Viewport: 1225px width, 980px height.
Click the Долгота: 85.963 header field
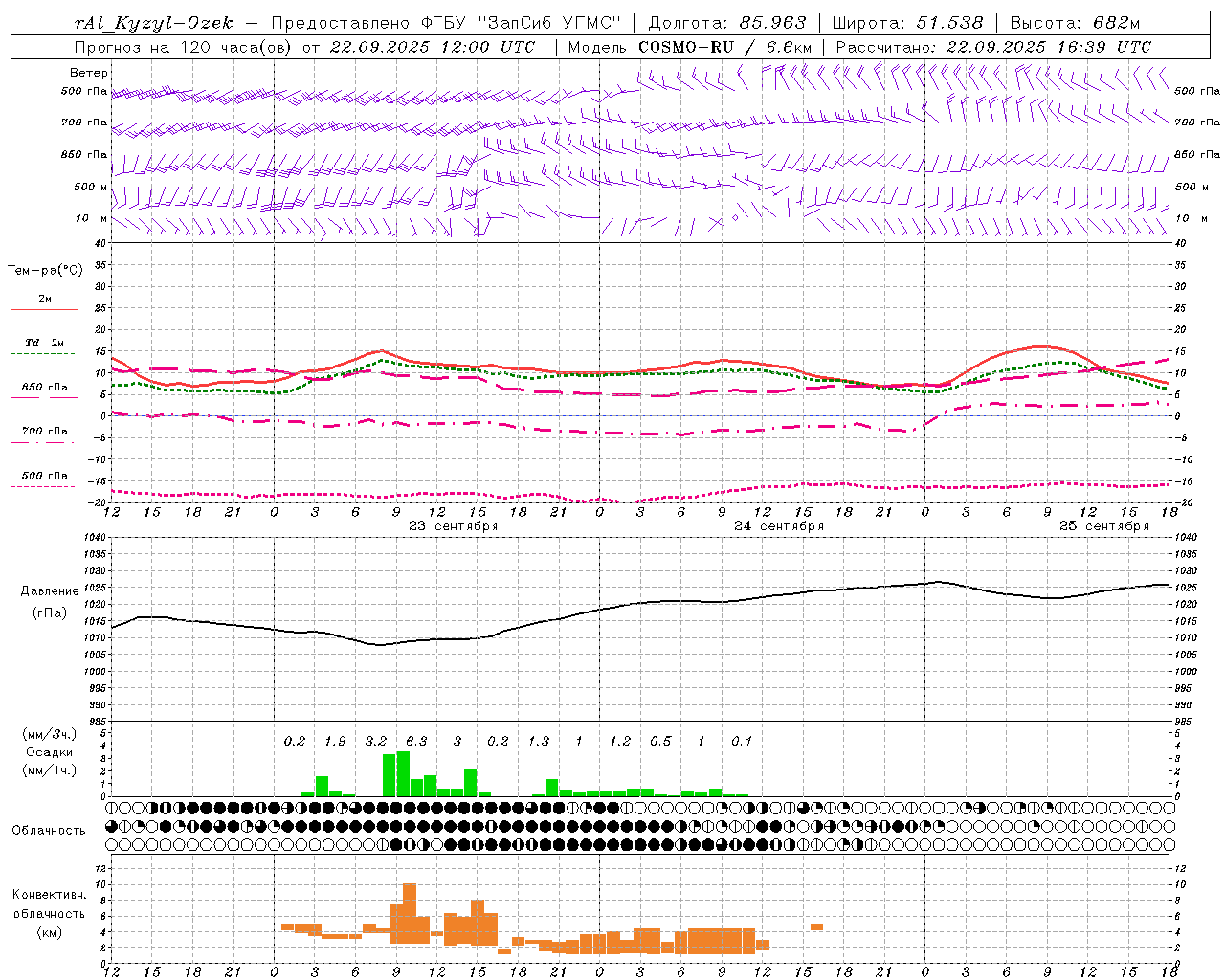coord(726,23)
